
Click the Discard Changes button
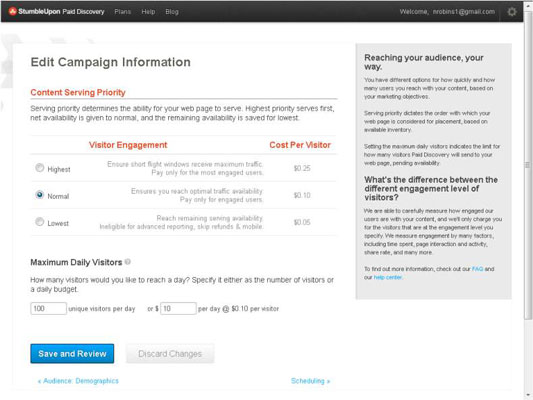pos(170,354)
